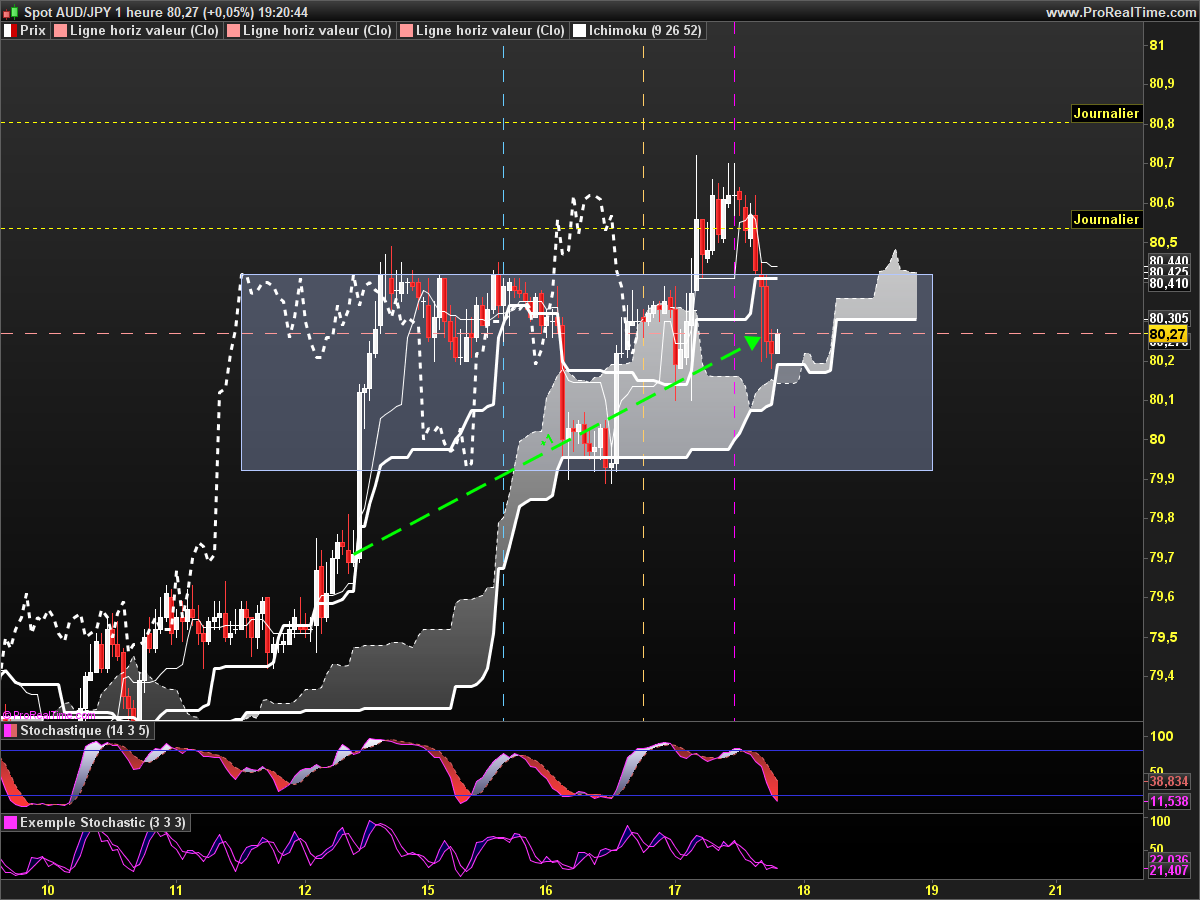Click the 11,538 stochastic value
Screen dimensions: 1200x900
pyautogui.click(x=1168, y=801)
